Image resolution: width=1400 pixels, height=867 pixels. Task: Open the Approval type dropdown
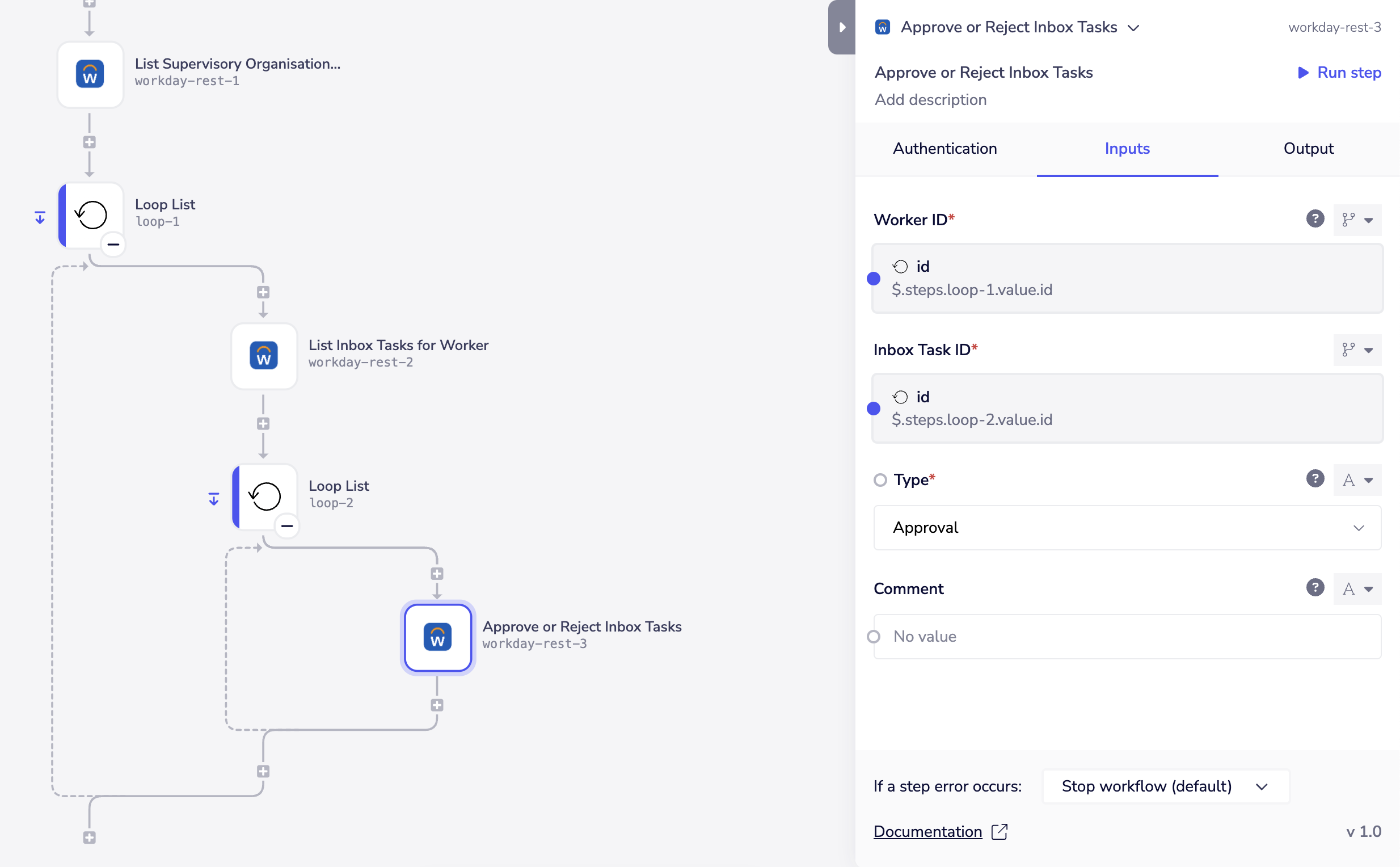point(1127,528)
